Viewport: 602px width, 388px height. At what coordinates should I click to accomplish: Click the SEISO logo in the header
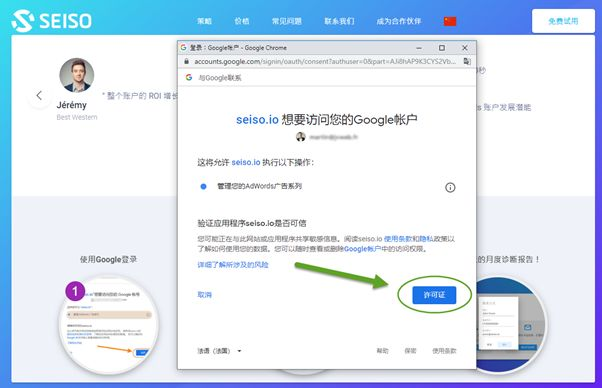point(51,20)
